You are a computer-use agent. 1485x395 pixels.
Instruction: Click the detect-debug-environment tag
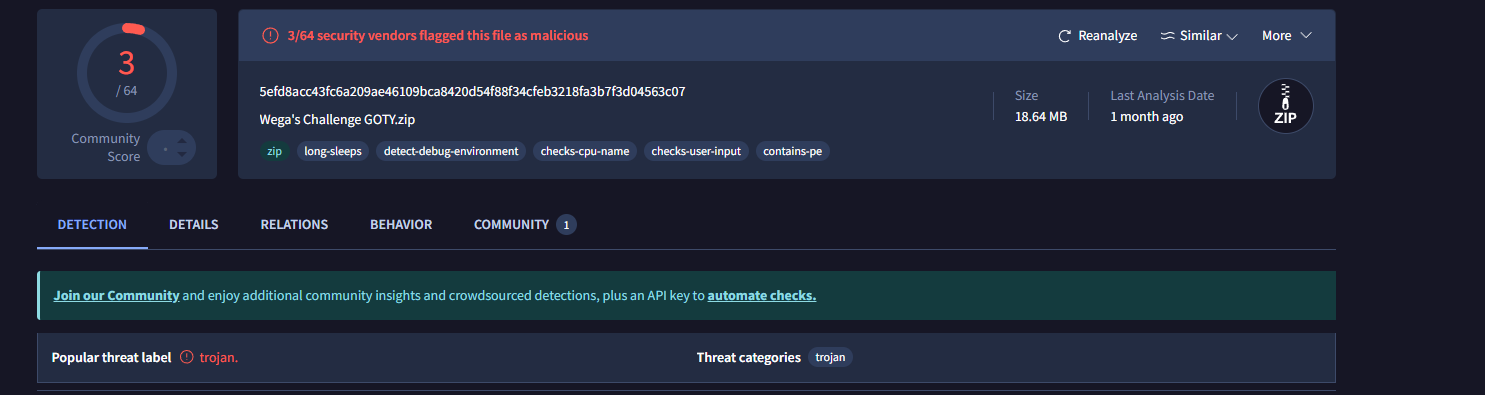pos(451,151)
